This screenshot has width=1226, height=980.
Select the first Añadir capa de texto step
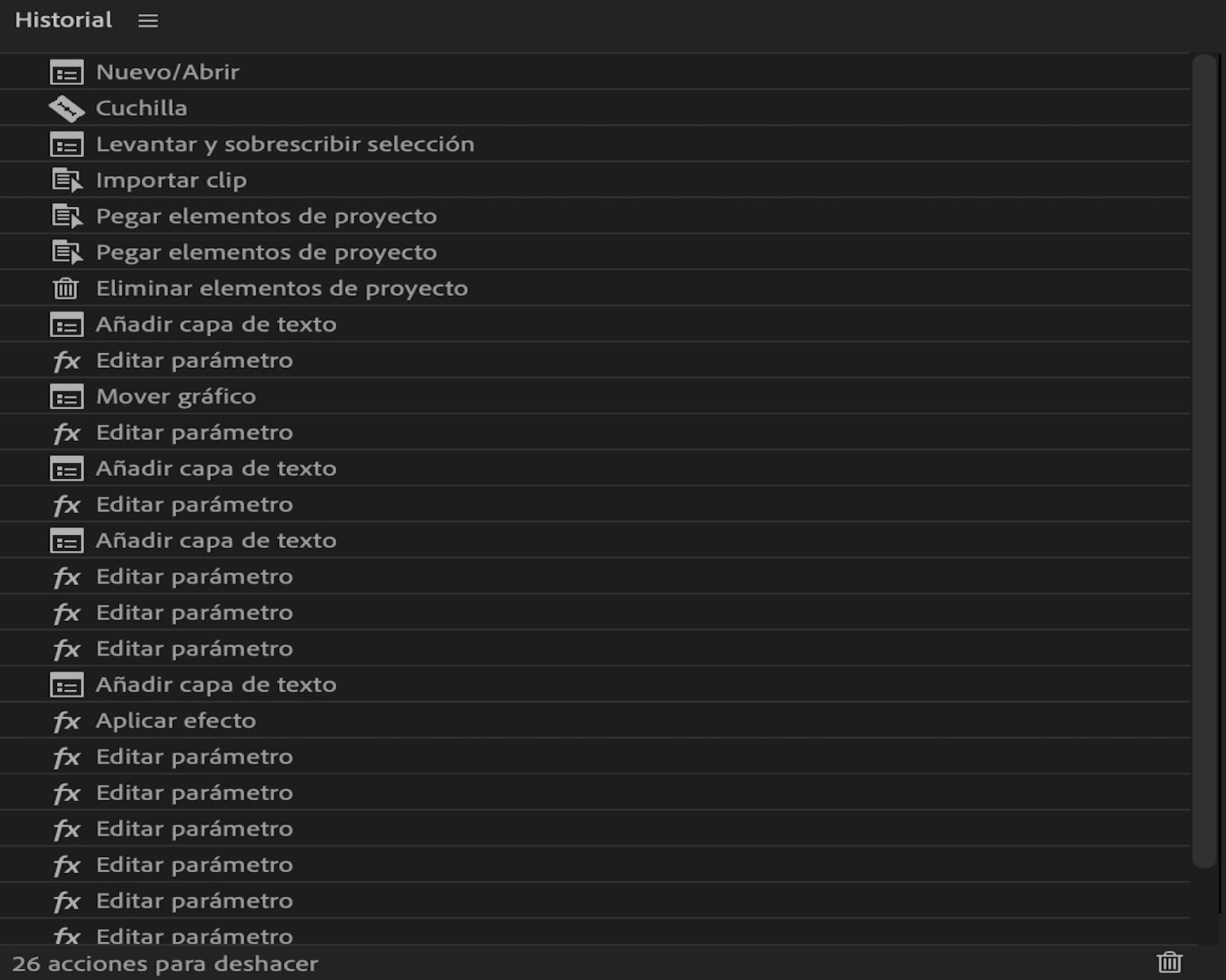click(216, 323)
